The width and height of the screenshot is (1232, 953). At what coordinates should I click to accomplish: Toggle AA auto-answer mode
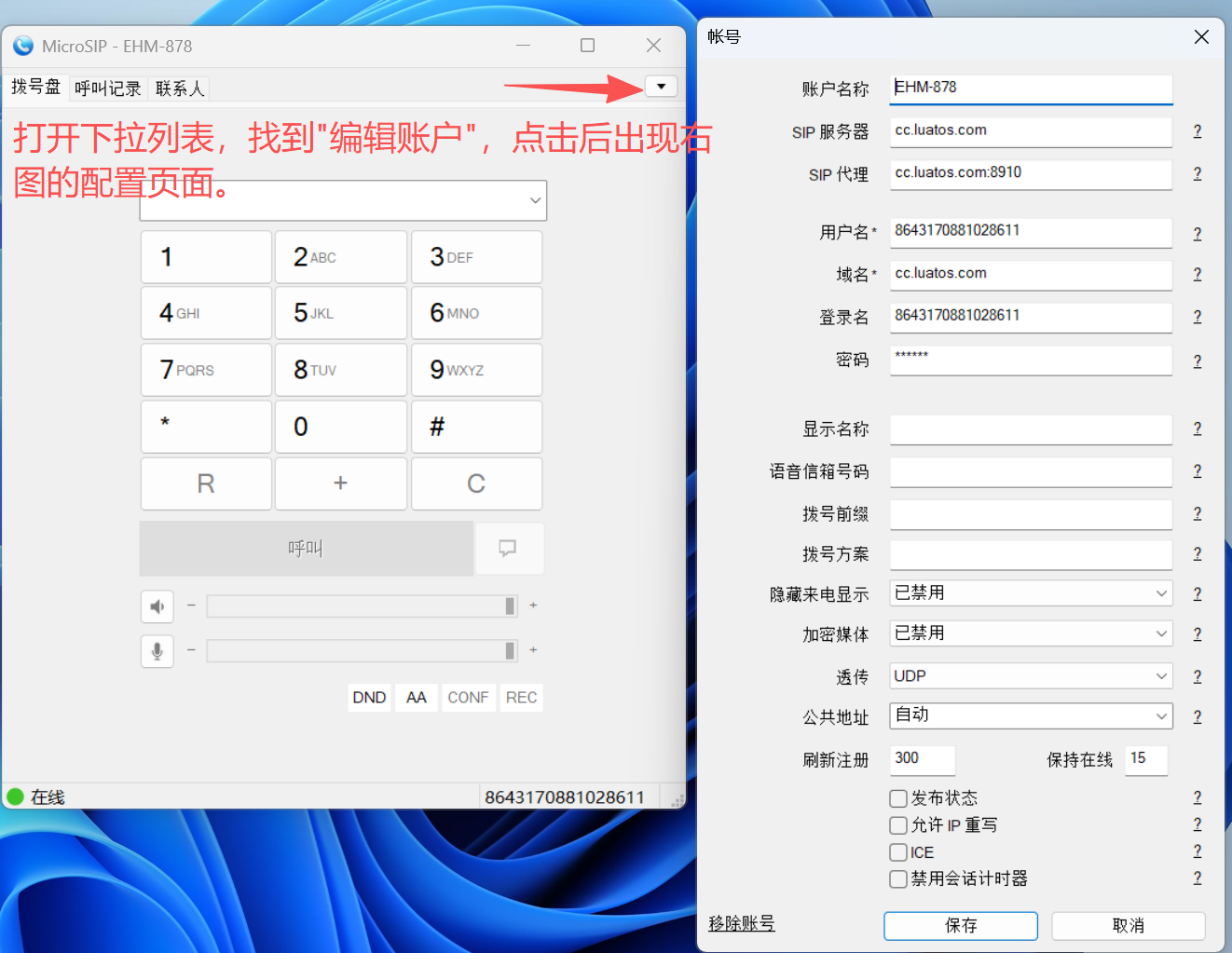point(417,698)
